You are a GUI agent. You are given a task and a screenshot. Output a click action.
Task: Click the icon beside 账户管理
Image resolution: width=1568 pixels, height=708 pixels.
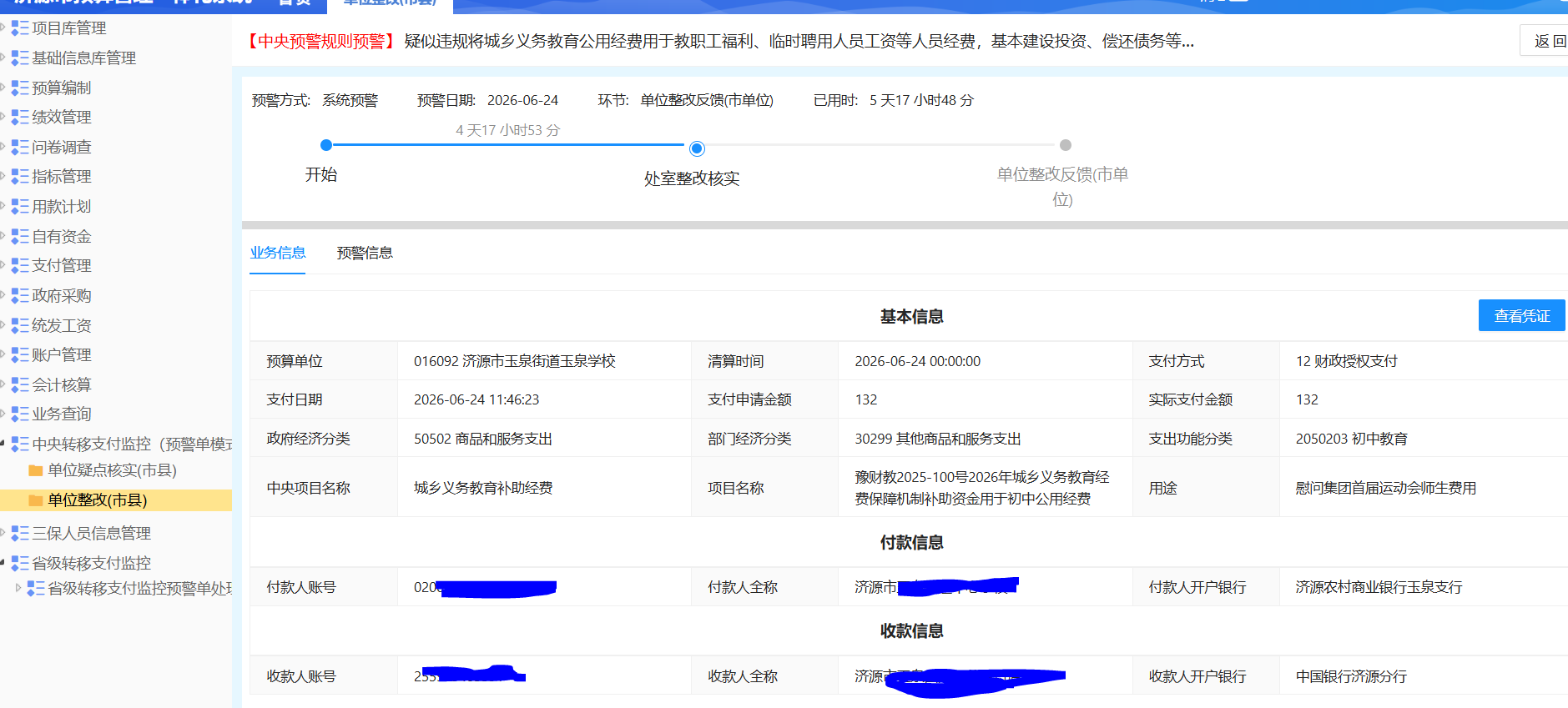[20, 355]
